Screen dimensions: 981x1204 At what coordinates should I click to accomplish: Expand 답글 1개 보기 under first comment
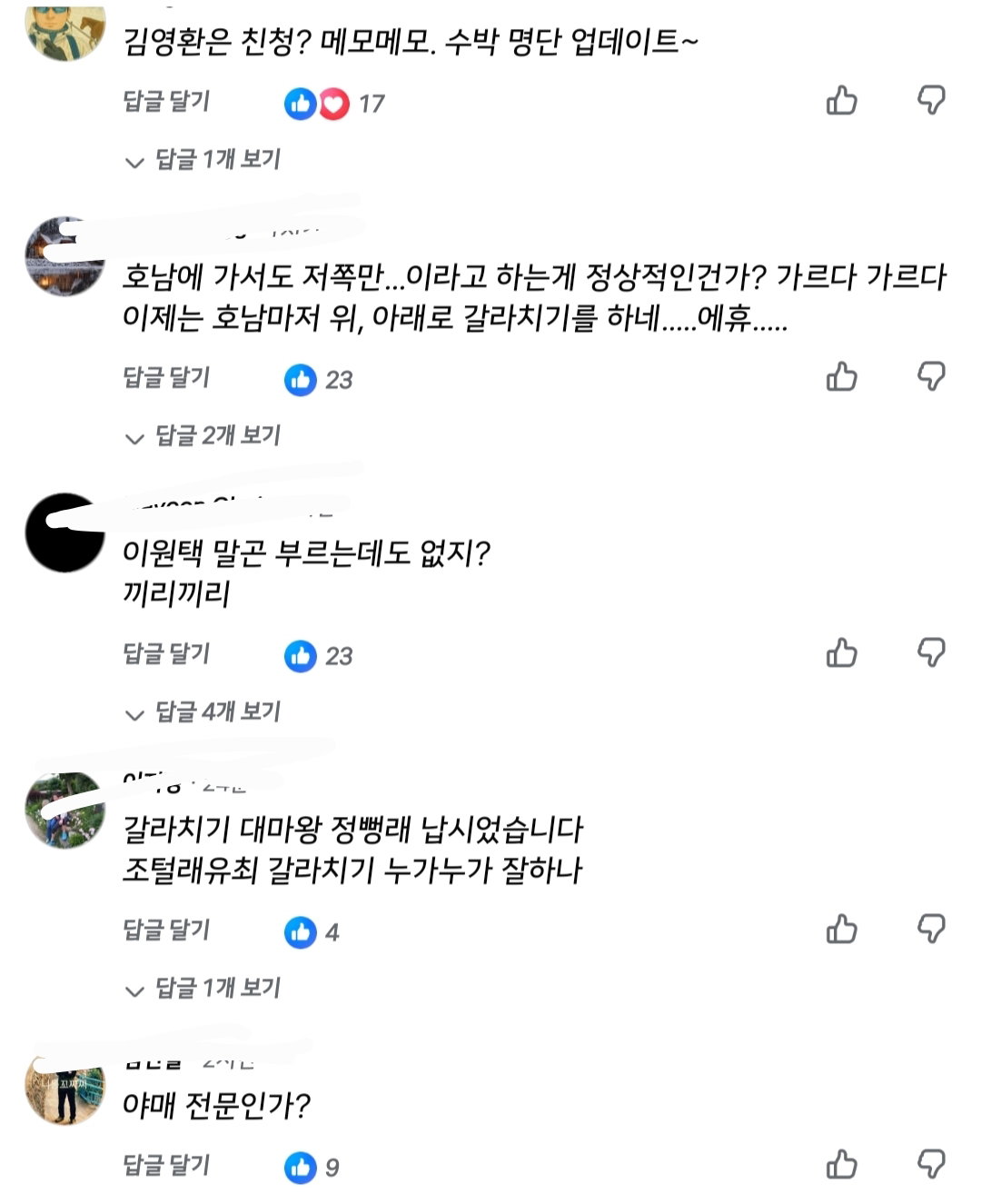[203, 160]
